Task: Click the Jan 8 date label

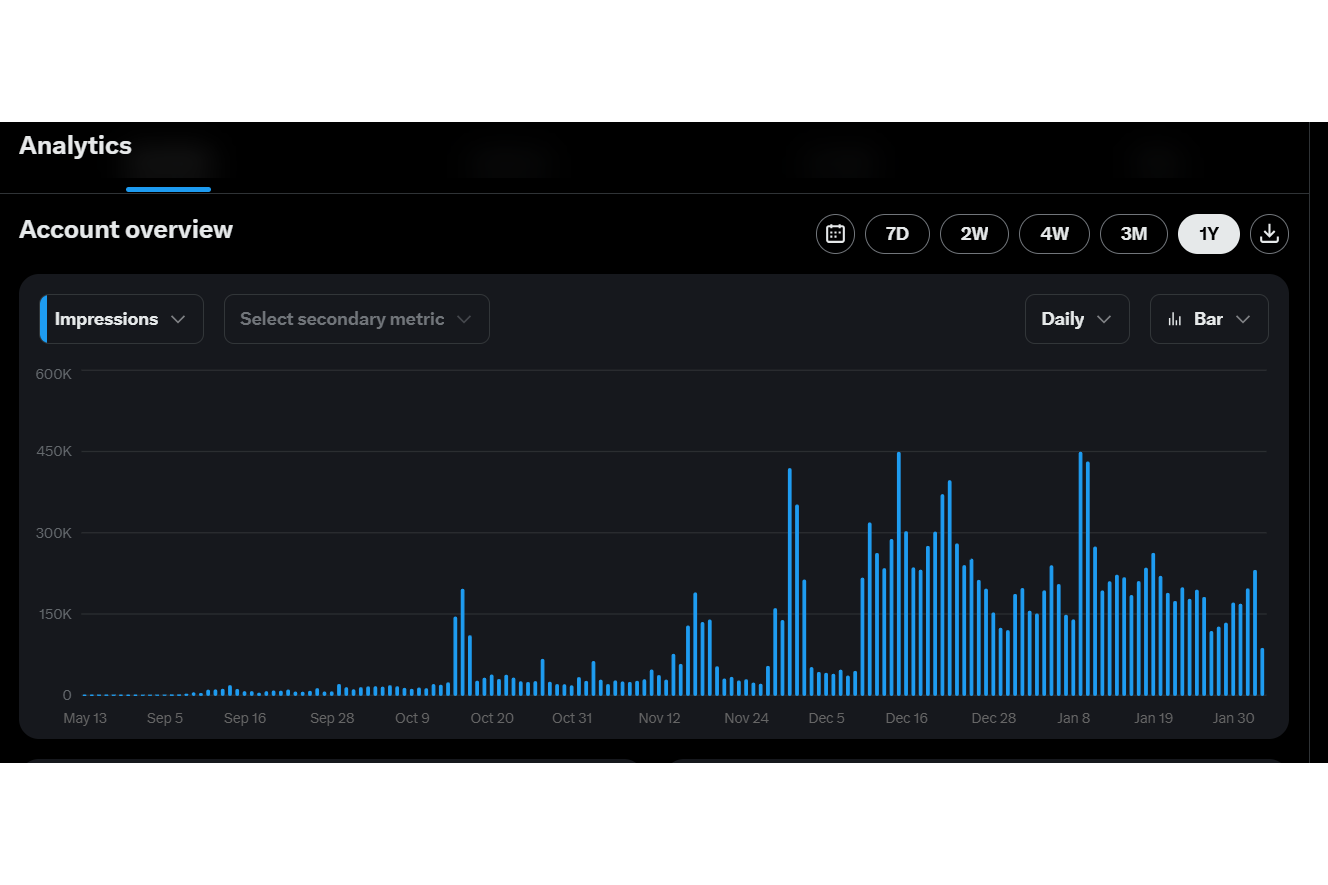Action: tap(1073, 718)
